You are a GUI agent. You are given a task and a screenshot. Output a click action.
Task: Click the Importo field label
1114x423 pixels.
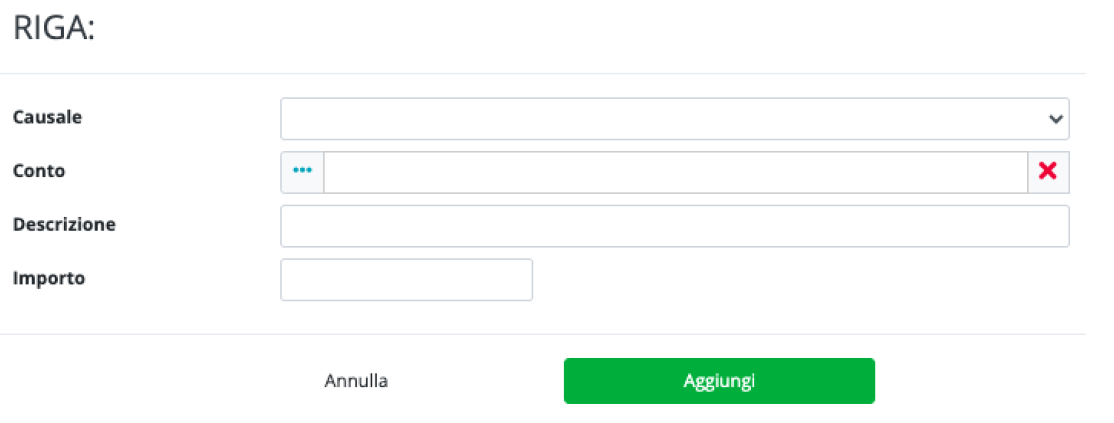point(49,279)
